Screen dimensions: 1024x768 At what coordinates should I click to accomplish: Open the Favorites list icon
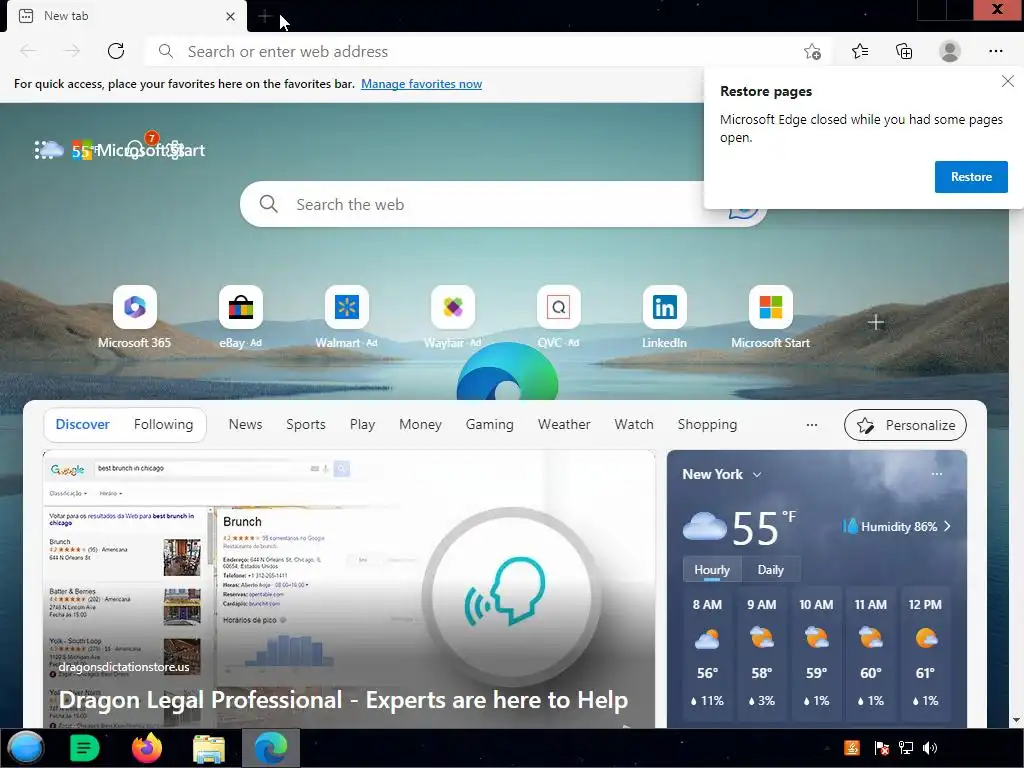click(x=859, y=51)
